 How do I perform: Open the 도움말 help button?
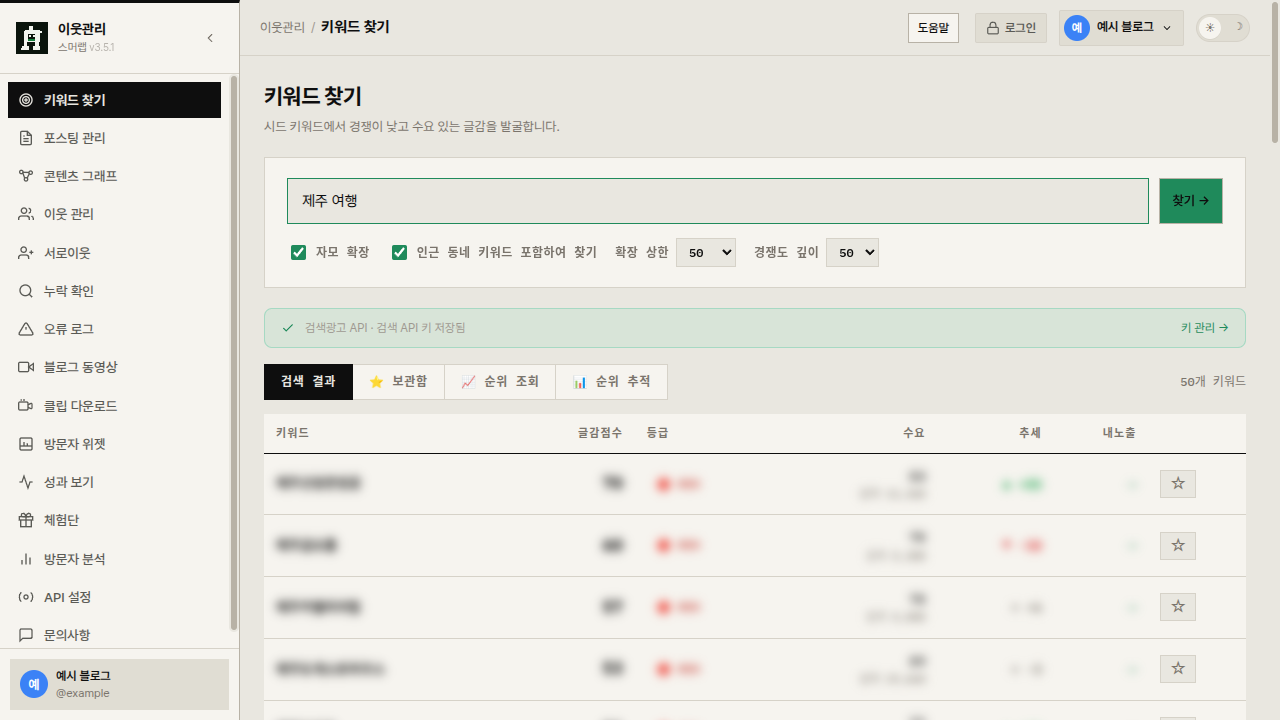point(933,28)
